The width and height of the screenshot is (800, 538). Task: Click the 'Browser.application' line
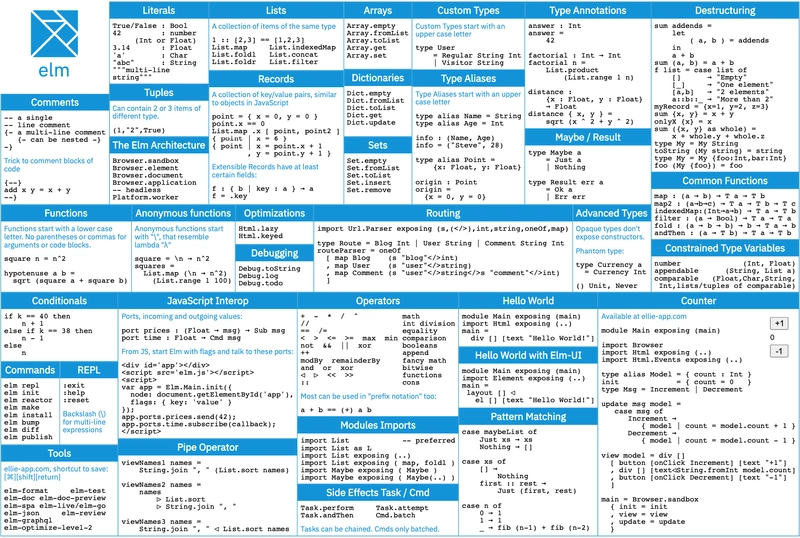tap(154, 183)
